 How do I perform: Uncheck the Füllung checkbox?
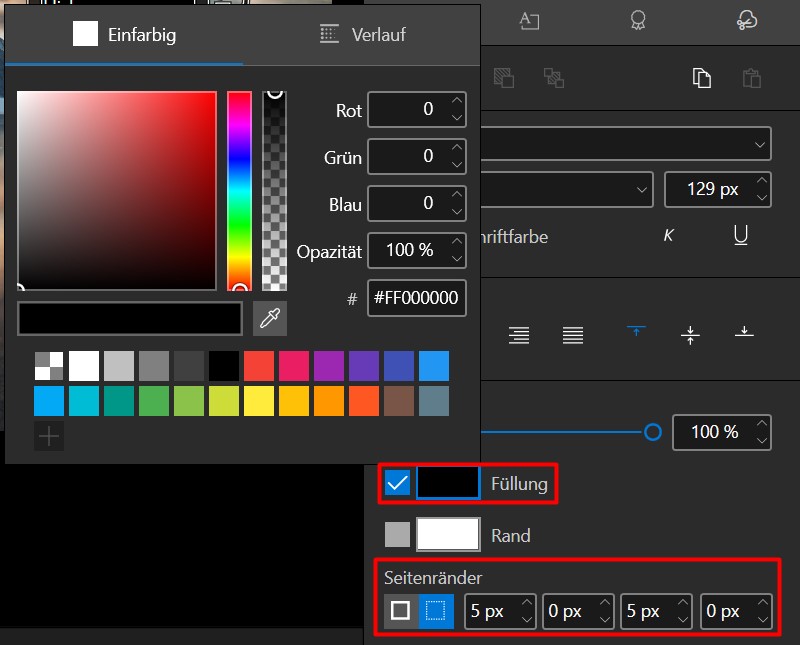coord(397,483)
